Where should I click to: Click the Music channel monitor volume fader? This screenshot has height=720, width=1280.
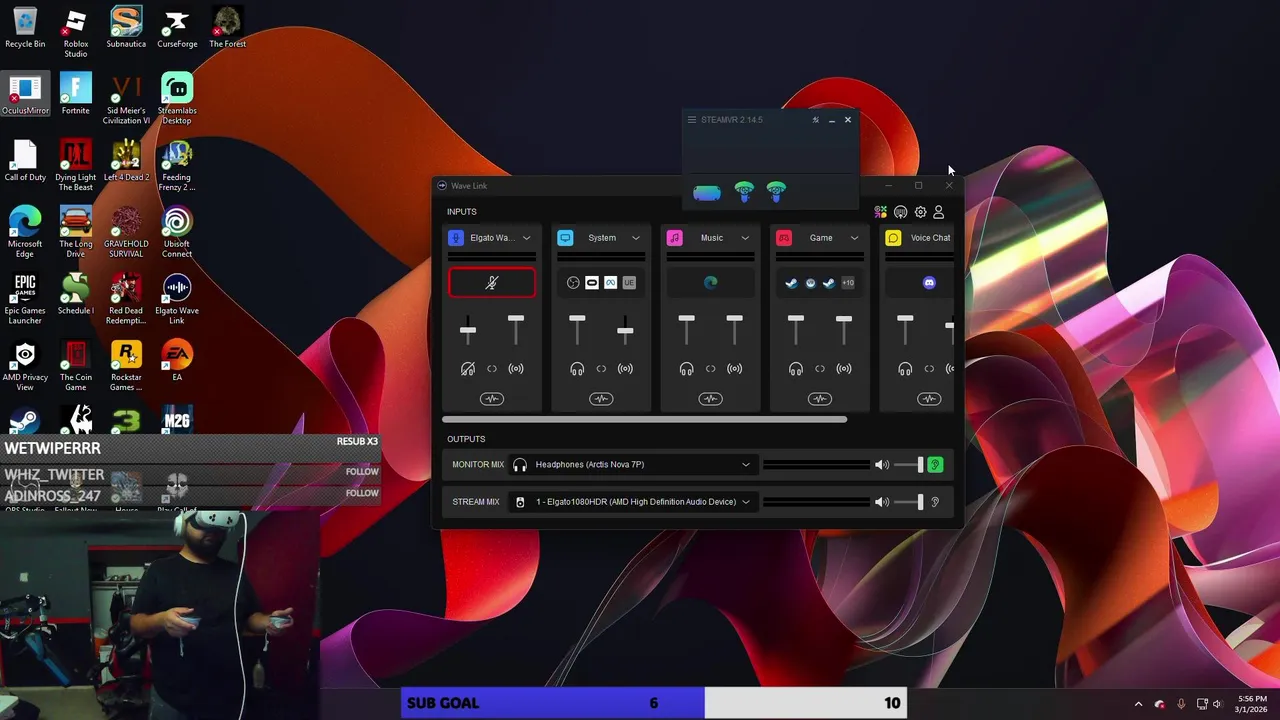686,330
